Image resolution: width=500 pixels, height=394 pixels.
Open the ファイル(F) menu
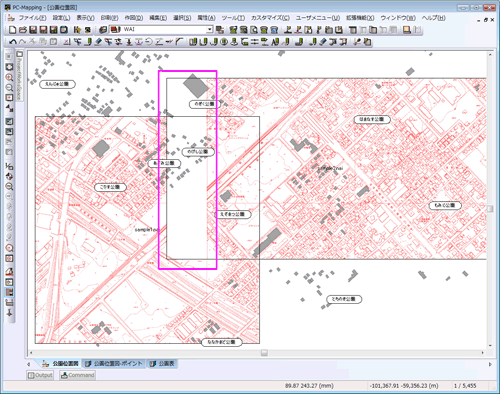pyautogui.click(x=32, y=18)
